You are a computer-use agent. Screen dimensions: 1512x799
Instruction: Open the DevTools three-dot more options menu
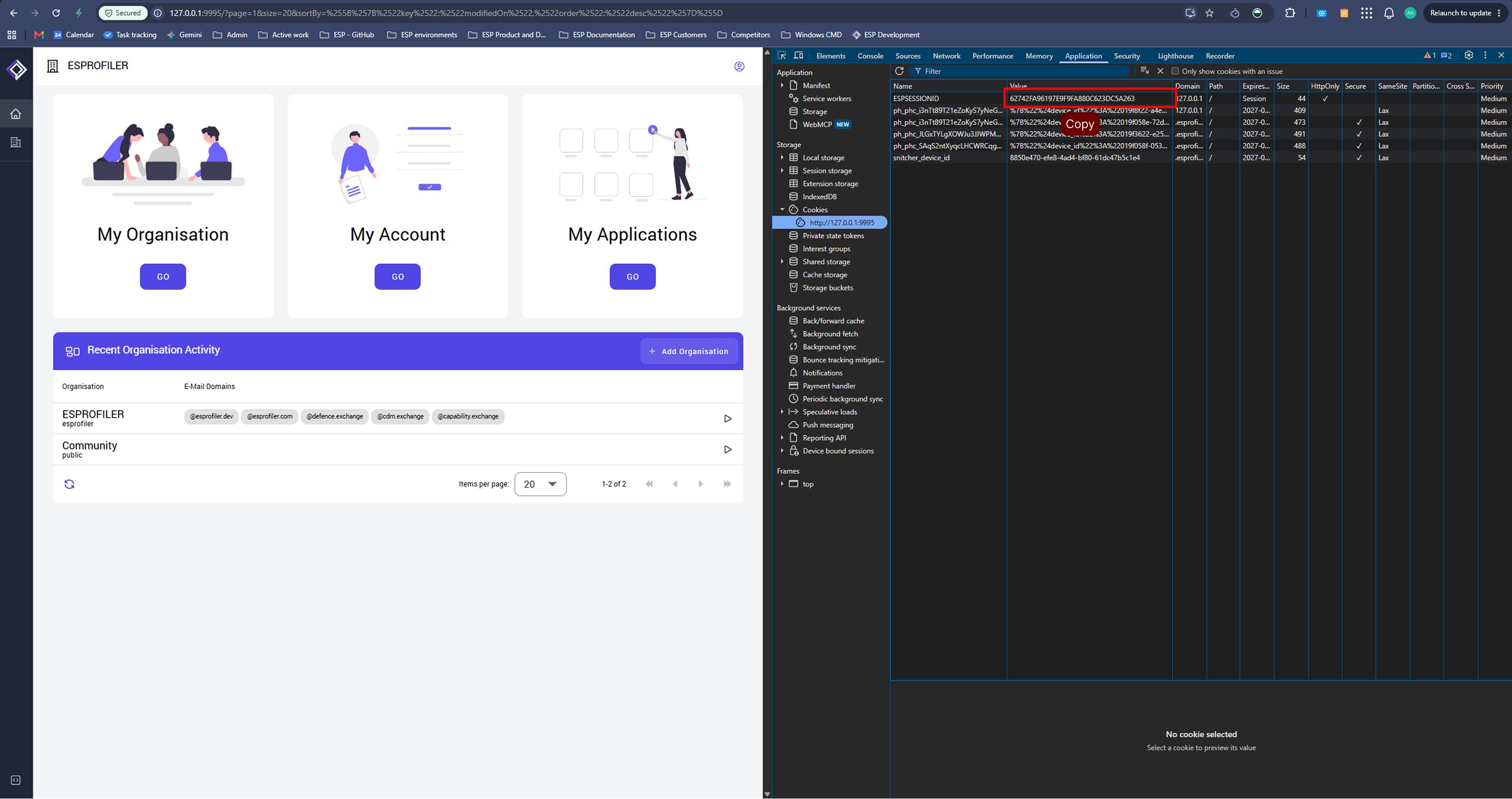pyautogui.click(x=1486, y=55)
